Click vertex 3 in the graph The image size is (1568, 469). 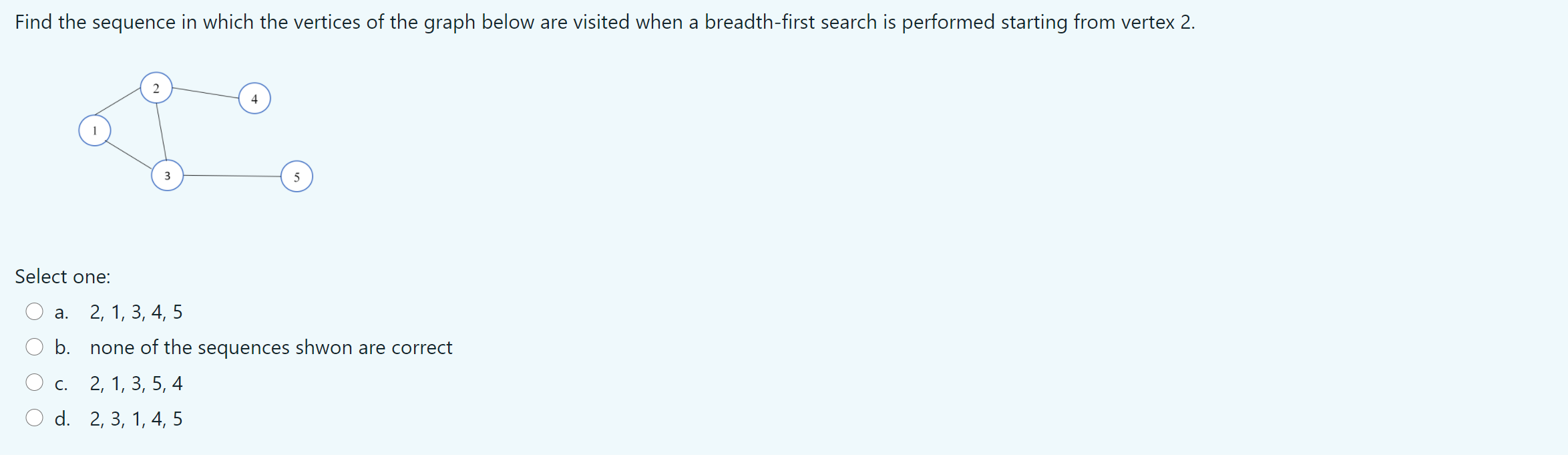[x=168, y=176]
